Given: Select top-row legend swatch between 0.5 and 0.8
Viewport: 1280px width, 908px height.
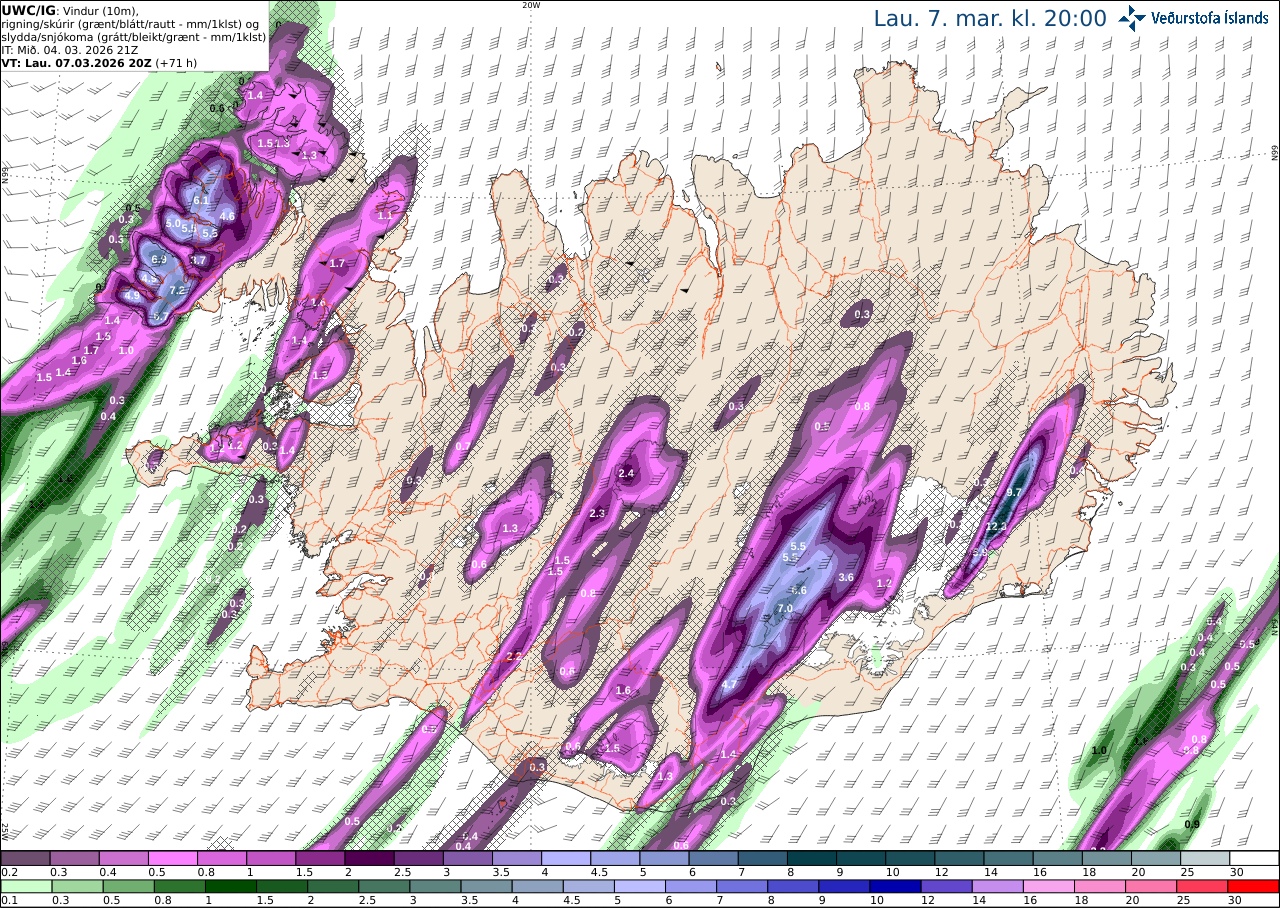Looking at the screenshot, I should 172,858.
